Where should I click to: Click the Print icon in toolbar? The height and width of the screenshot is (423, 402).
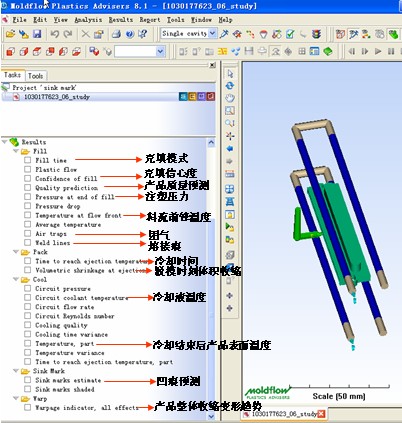point(116,34)
